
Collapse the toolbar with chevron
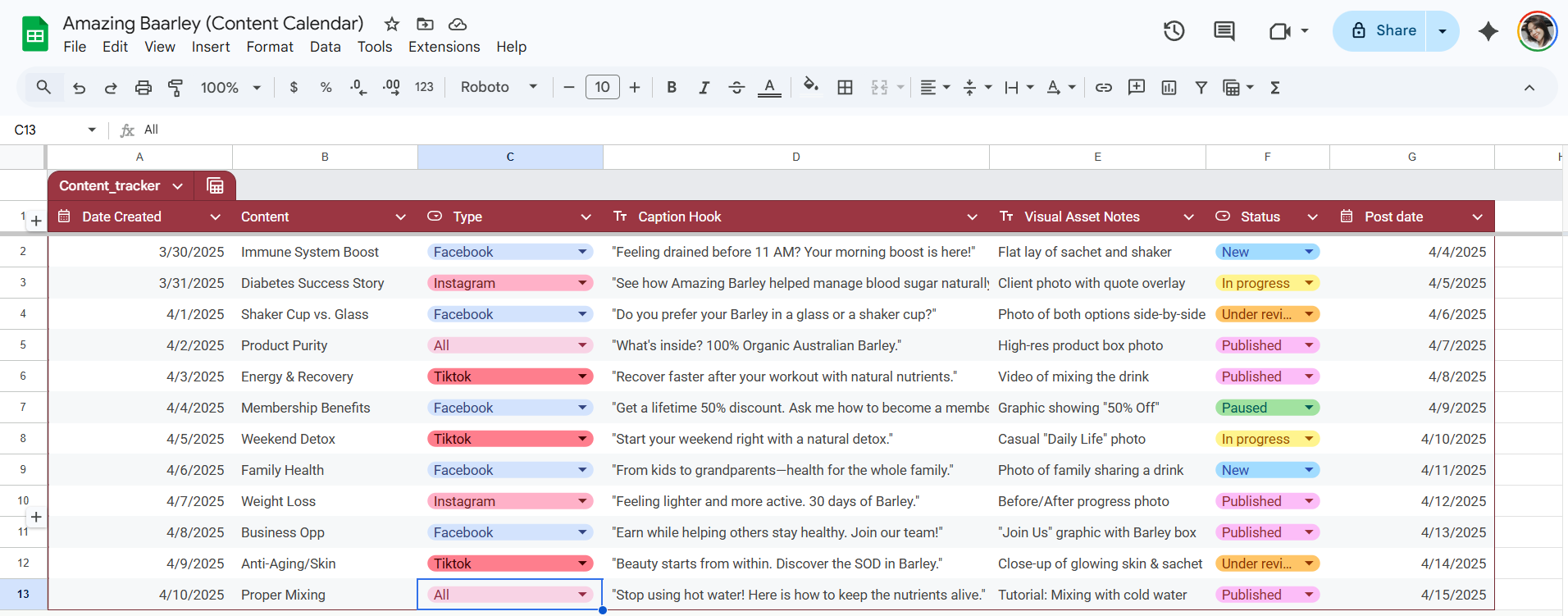click(x=1529, y=88)
